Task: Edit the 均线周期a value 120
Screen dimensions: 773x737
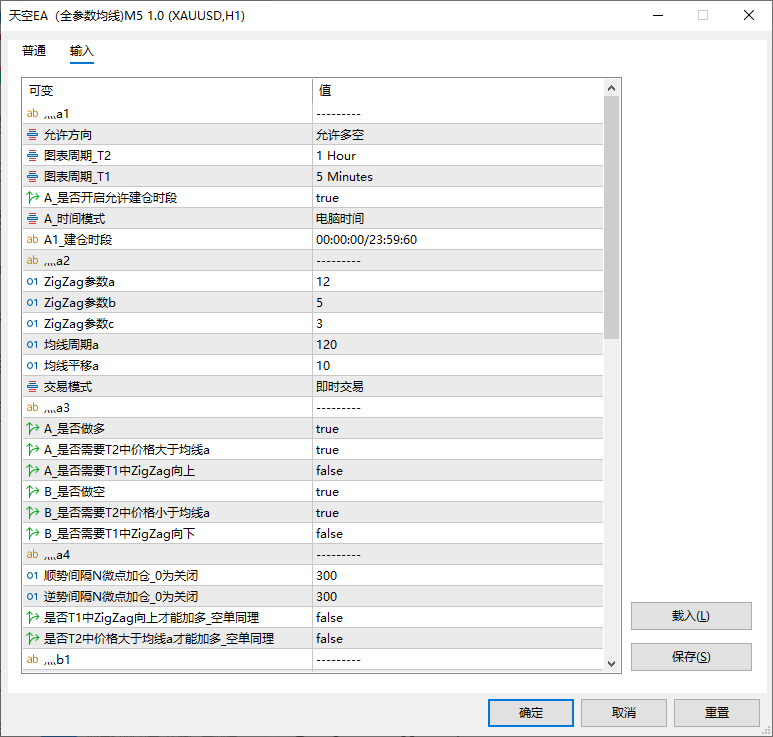Action: [457, 345]
